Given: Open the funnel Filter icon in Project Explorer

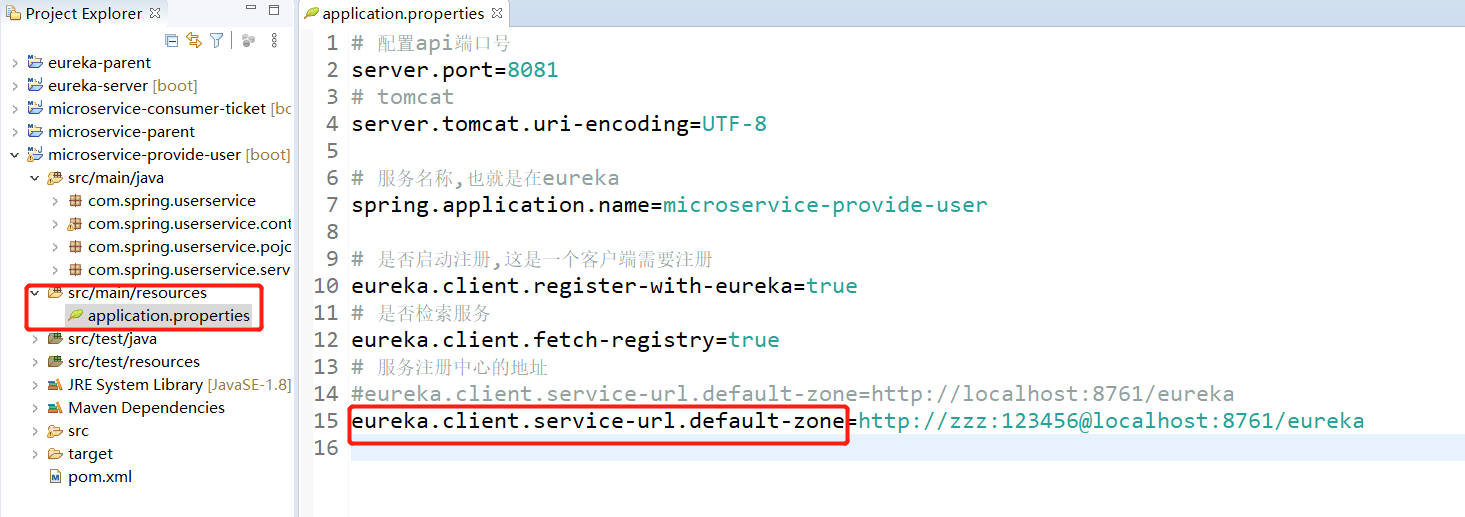Looking at the screenshot, I should point(216,40).
